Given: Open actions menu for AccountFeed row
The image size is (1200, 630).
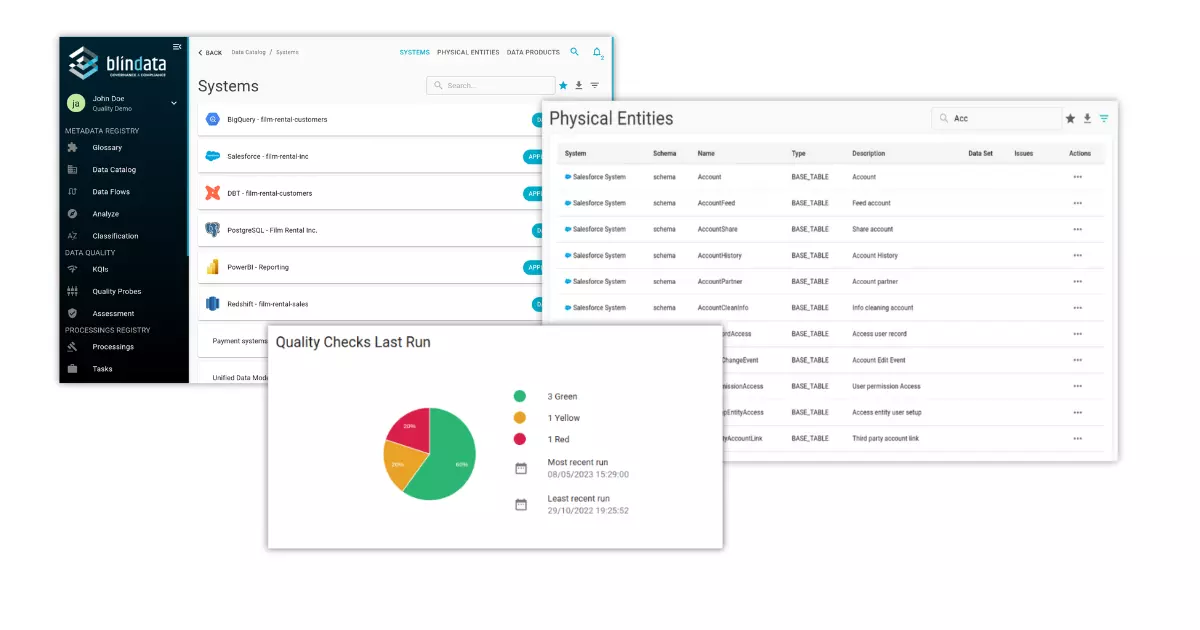Looking at the screenshot, I should pyautogui.click(x=1077, y=203).
